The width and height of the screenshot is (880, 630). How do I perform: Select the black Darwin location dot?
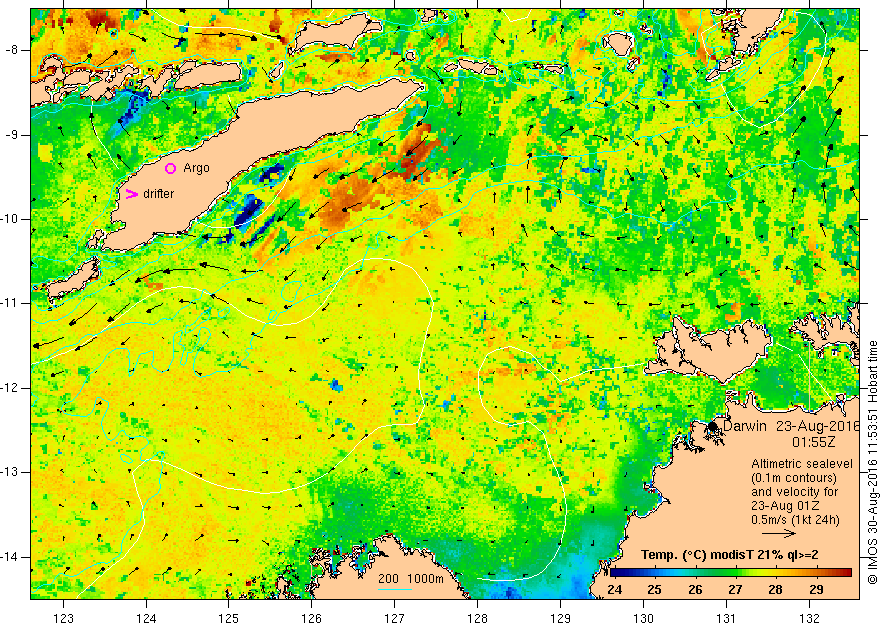pos(713,426)
